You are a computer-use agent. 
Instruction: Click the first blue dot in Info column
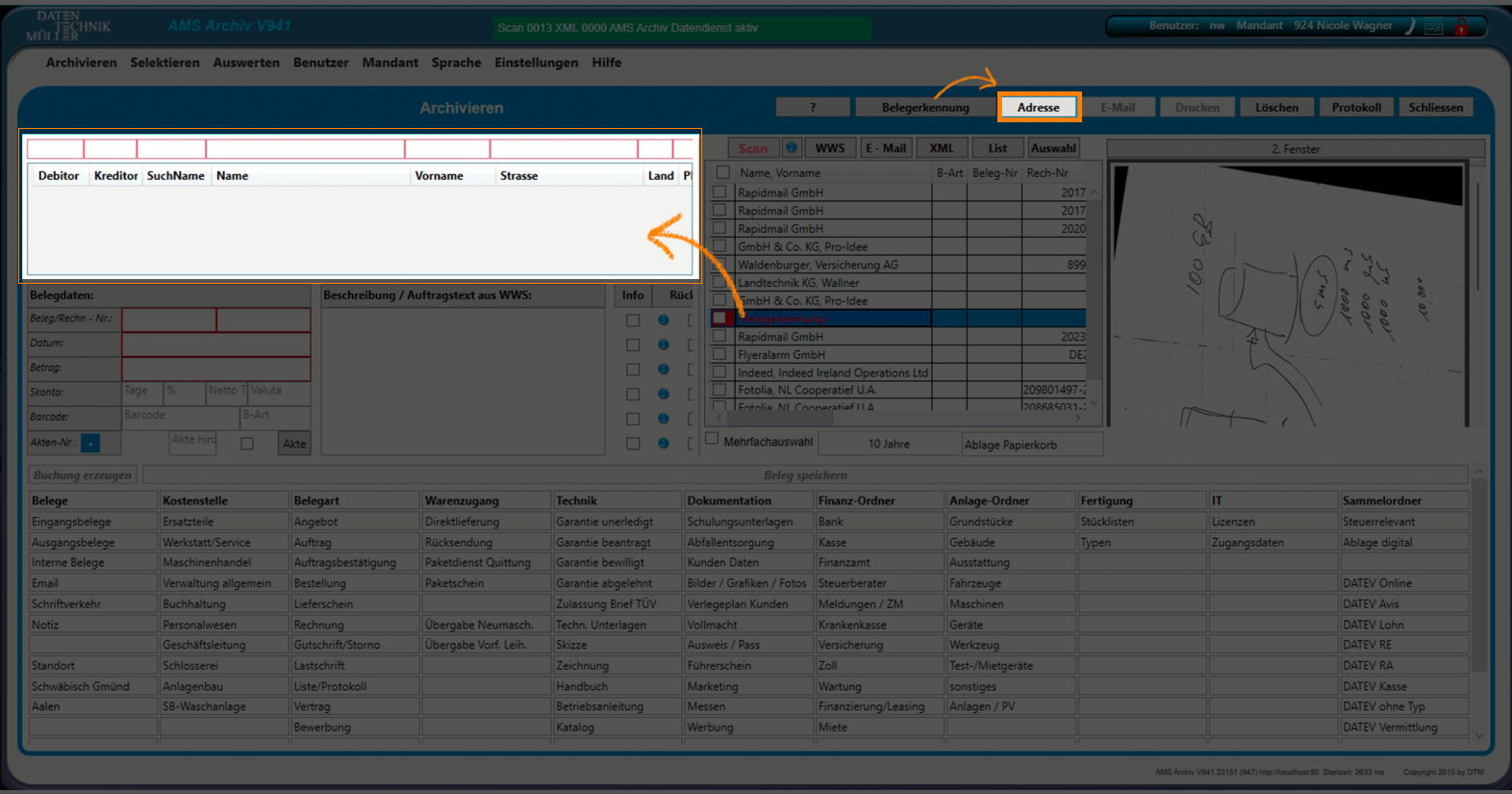tap(663, 320)
